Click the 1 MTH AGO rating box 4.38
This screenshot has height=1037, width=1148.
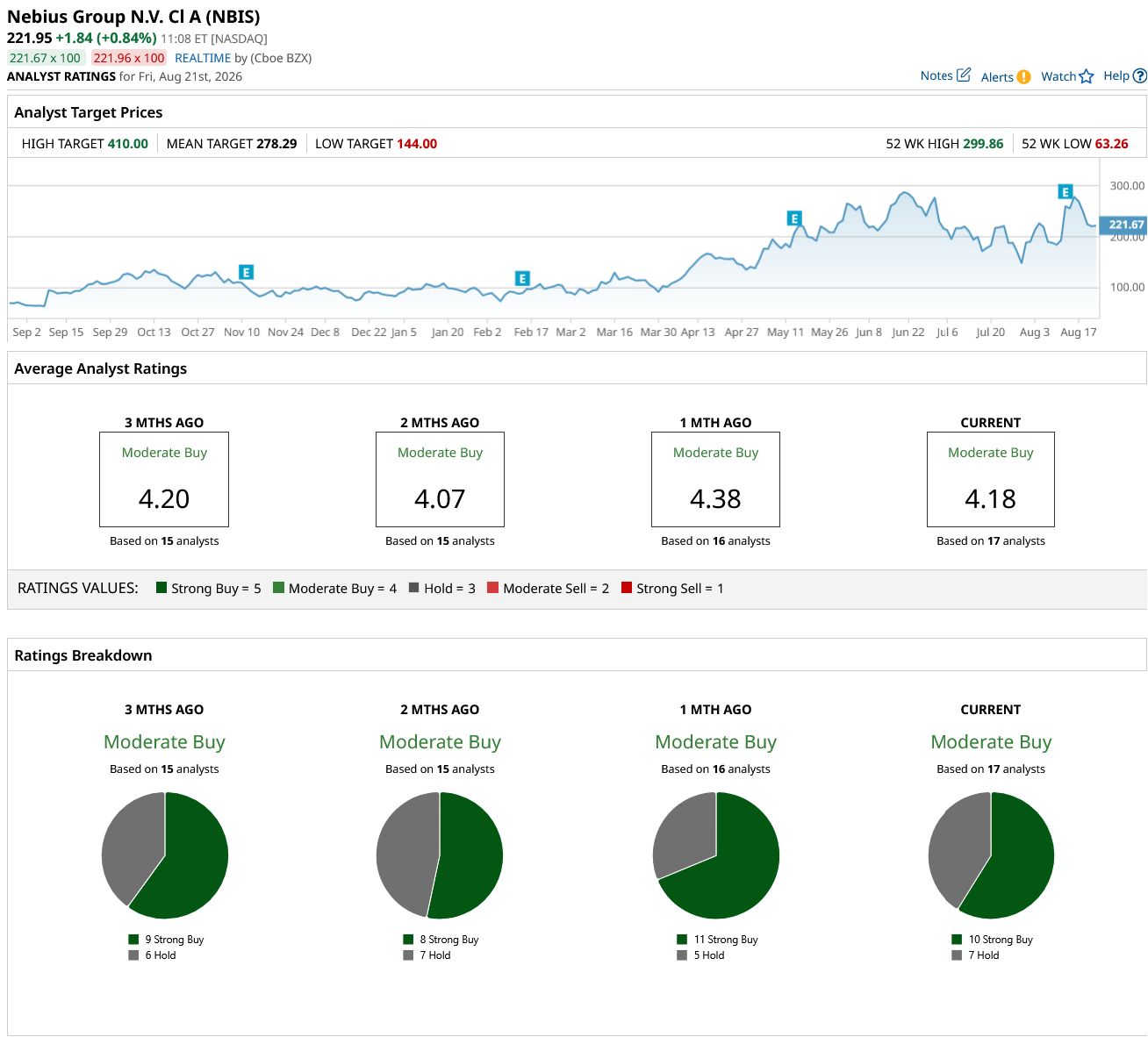pyautogui.click(x=715, y=479)
